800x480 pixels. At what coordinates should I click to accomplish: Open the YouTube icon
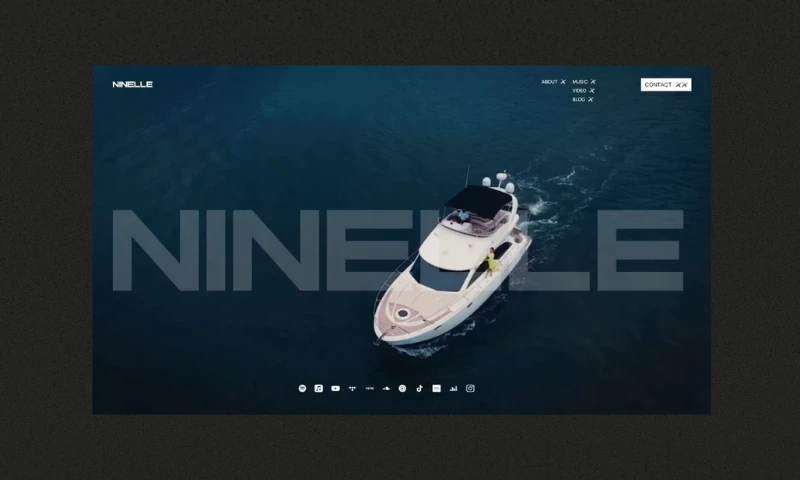[335, 389]
